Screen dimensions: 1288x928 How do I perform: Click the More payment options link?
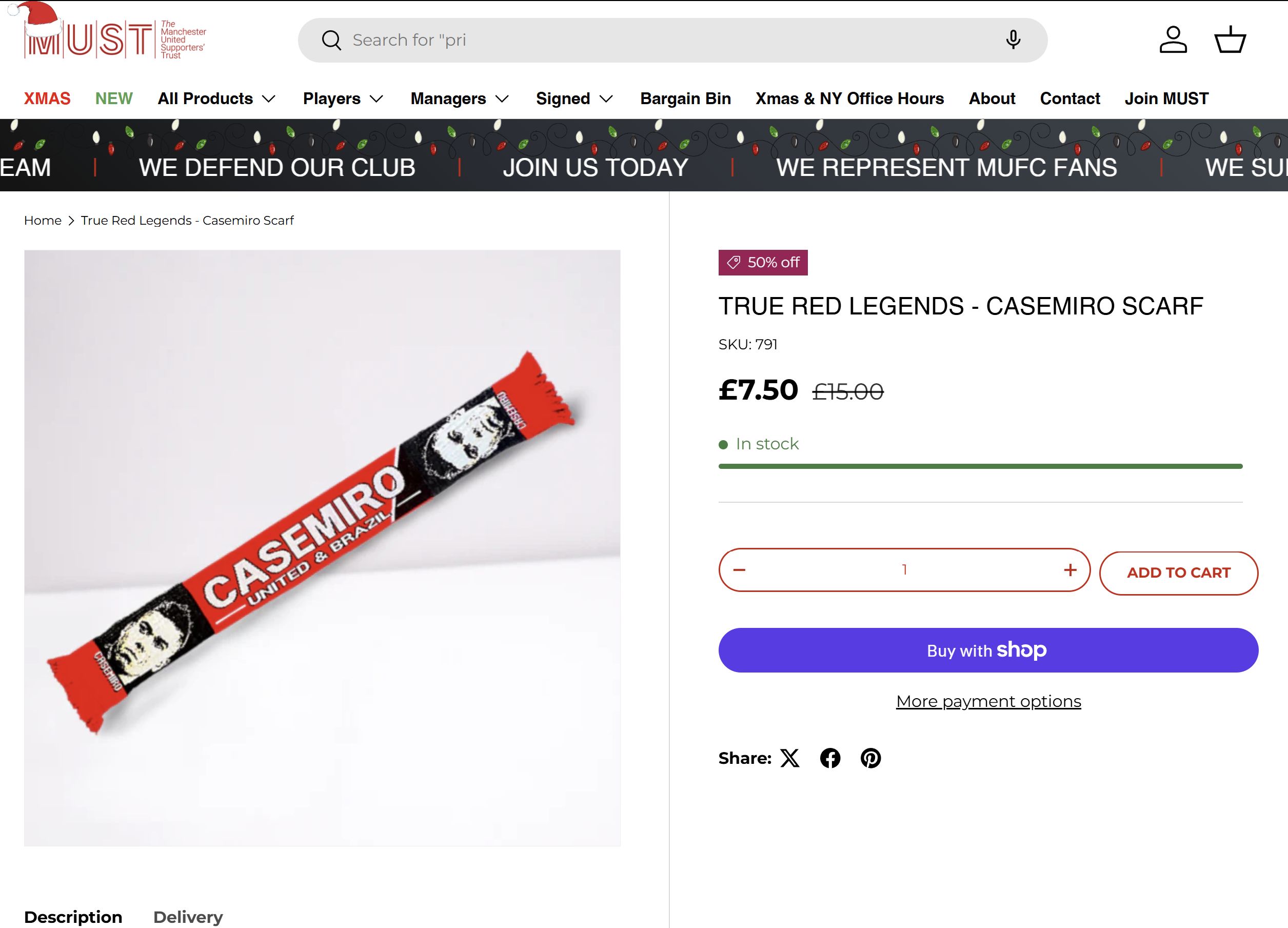click(x=988, y=701)
